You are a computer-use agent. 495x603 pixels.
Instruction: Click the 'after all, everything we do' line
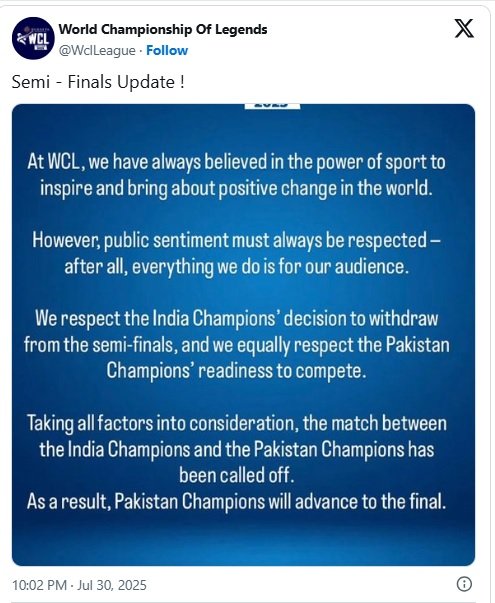(236, 266)
